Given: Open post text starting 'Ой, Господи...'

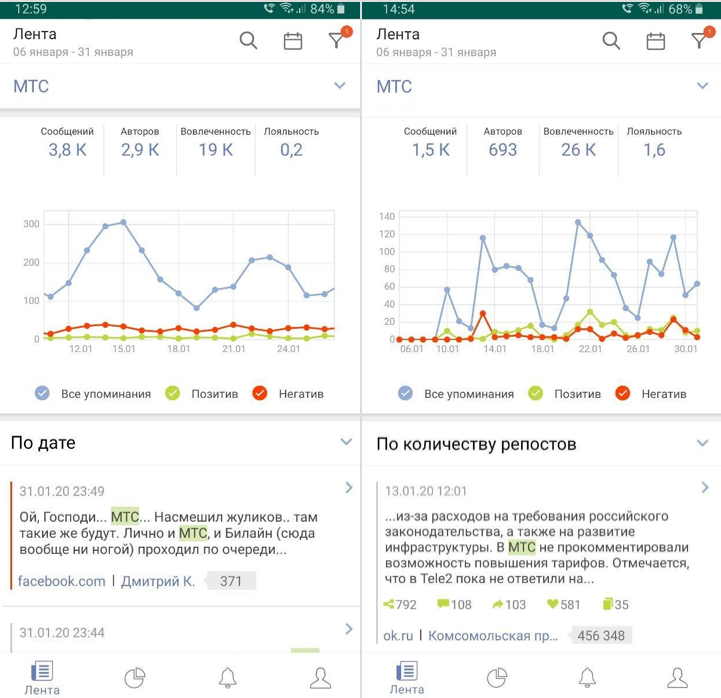Looking at the screenshot, I should pos(168,533).
